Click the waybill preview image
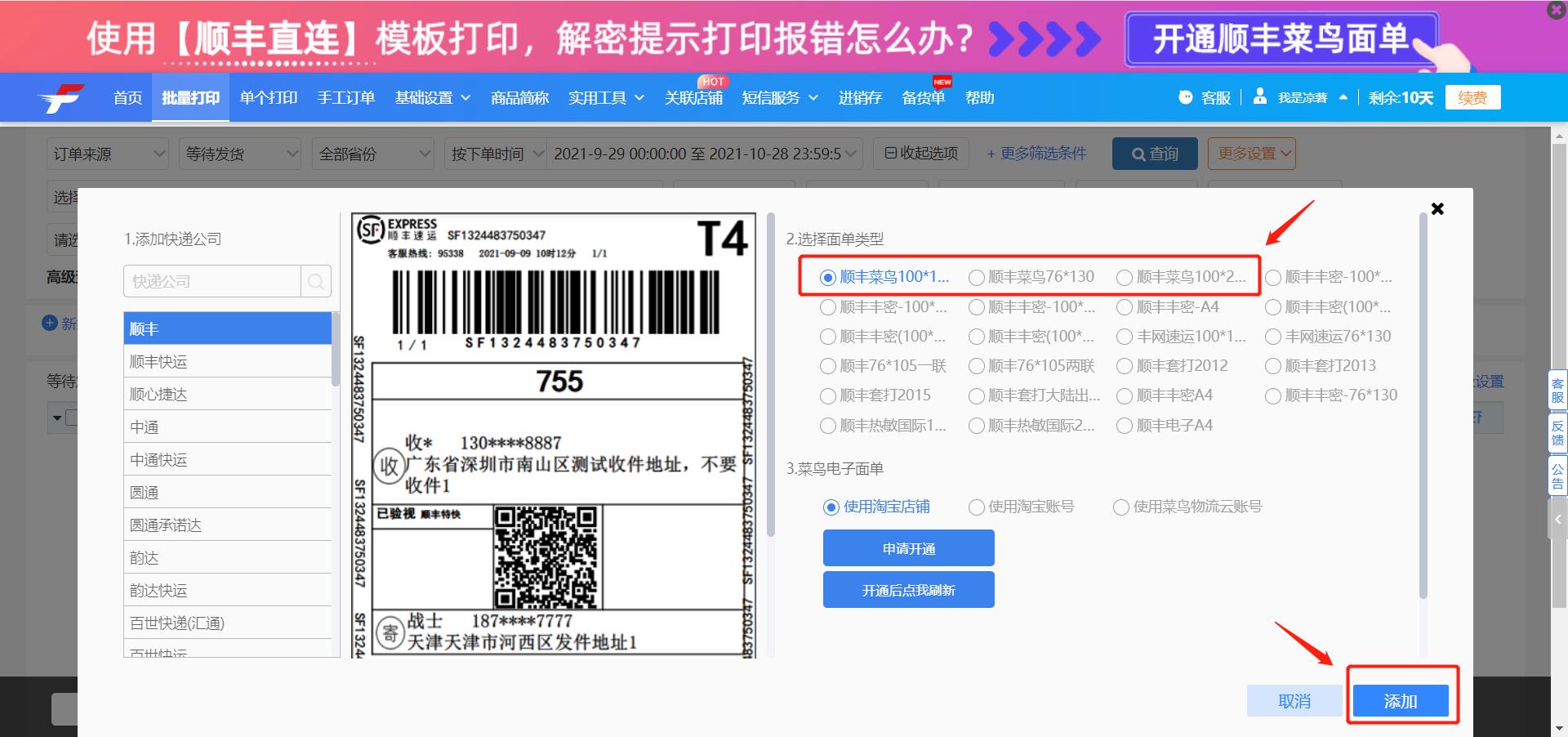The width and height of the screenshot is (1568, 737). (x=555, y=435)
